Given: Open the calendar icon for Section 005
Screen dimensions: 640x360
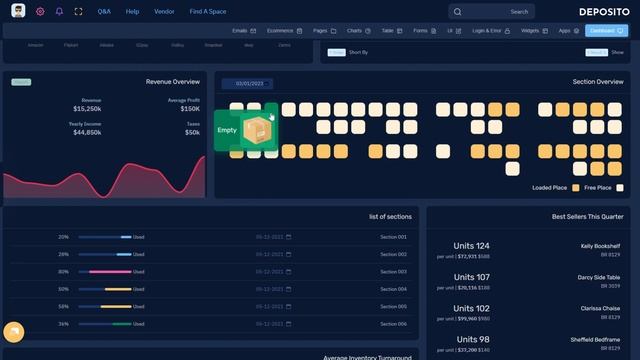Looking at the screenshot, I should pos(289,307).
